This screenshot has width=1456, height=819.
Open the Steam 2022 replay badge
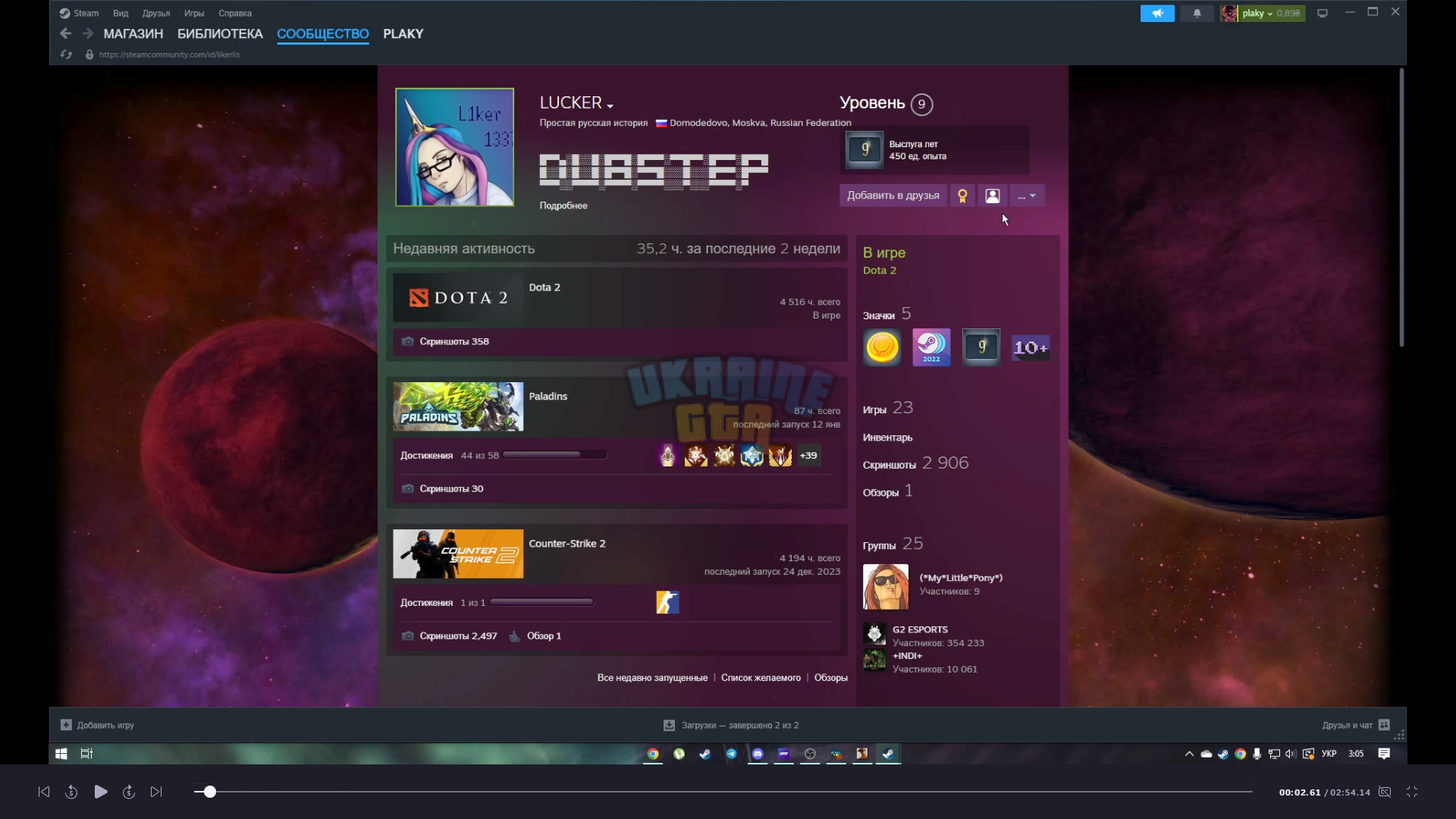(931, 347)
